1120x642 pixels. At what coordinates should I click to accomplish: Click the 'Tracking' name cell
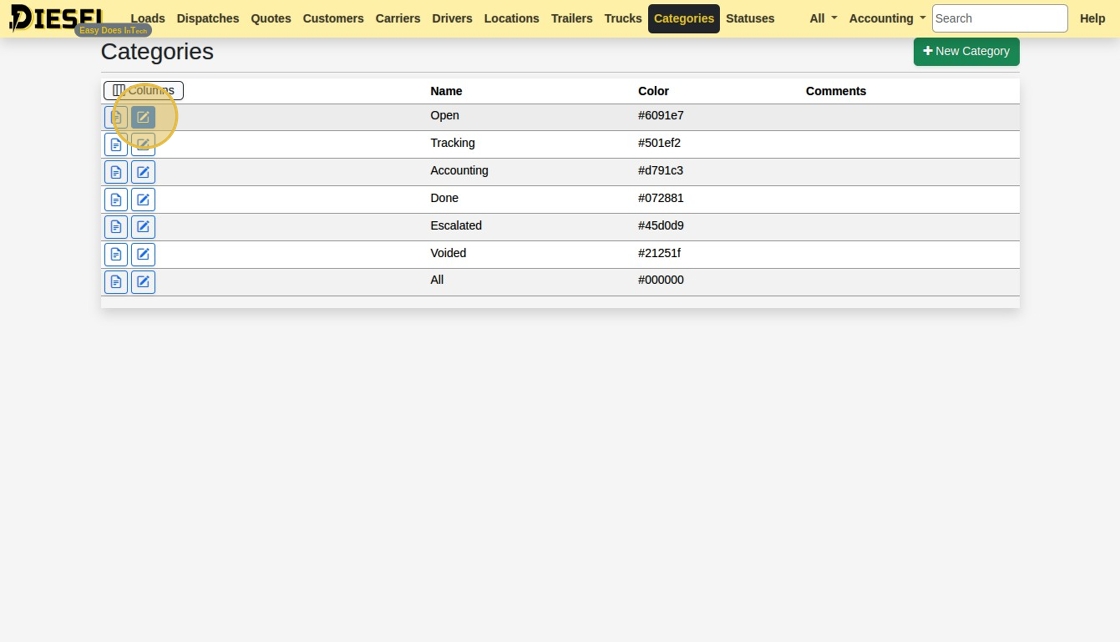tap(452, 143)
